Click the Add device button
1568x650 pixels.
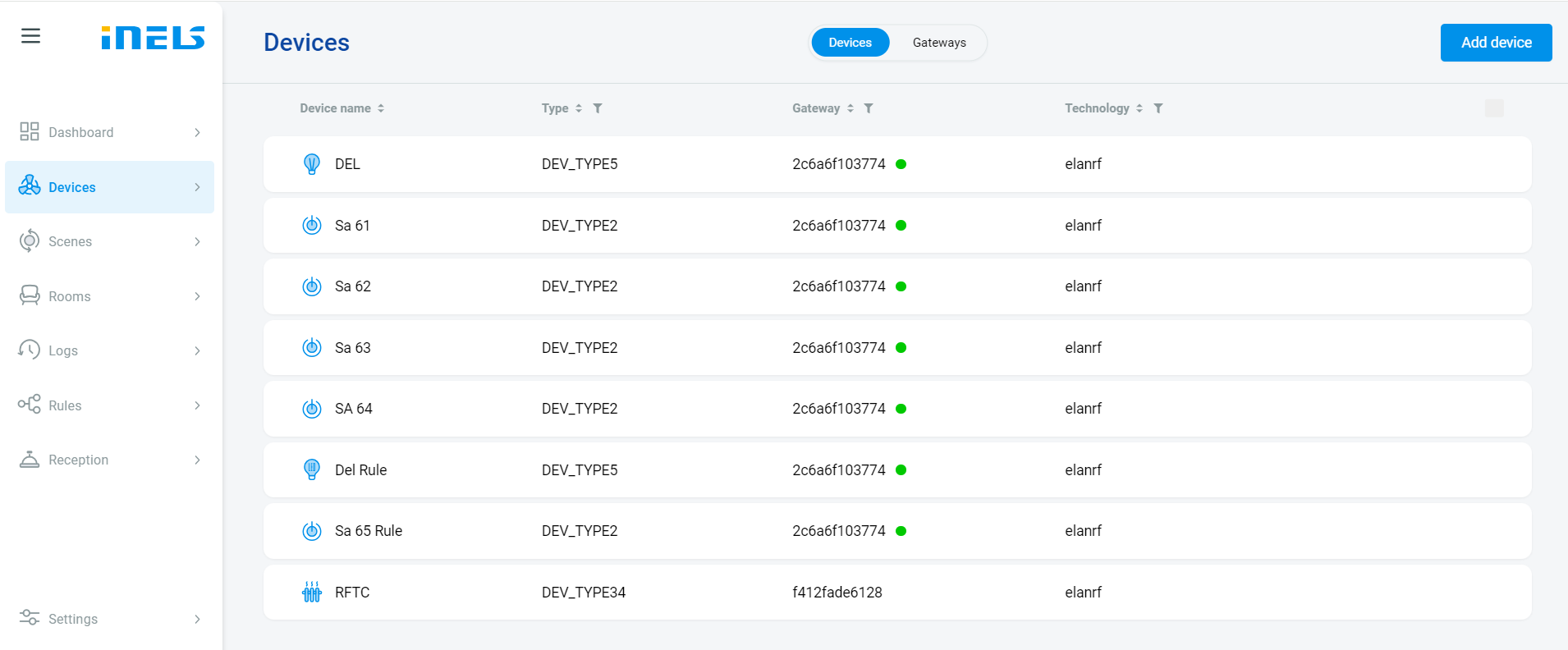(1496, 43)
